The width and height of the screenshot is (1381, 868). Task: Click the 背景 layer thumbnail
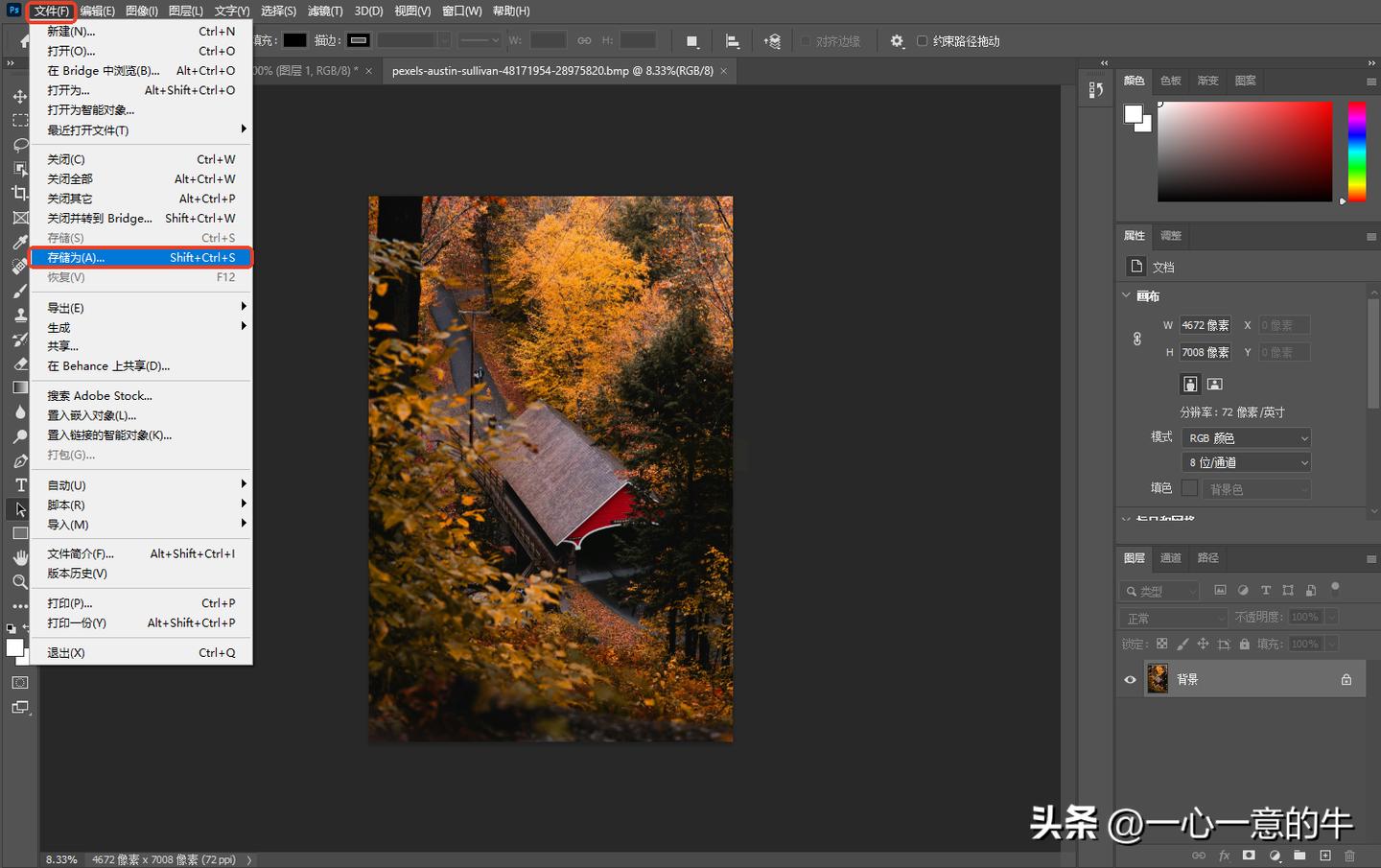(1158, 679)
